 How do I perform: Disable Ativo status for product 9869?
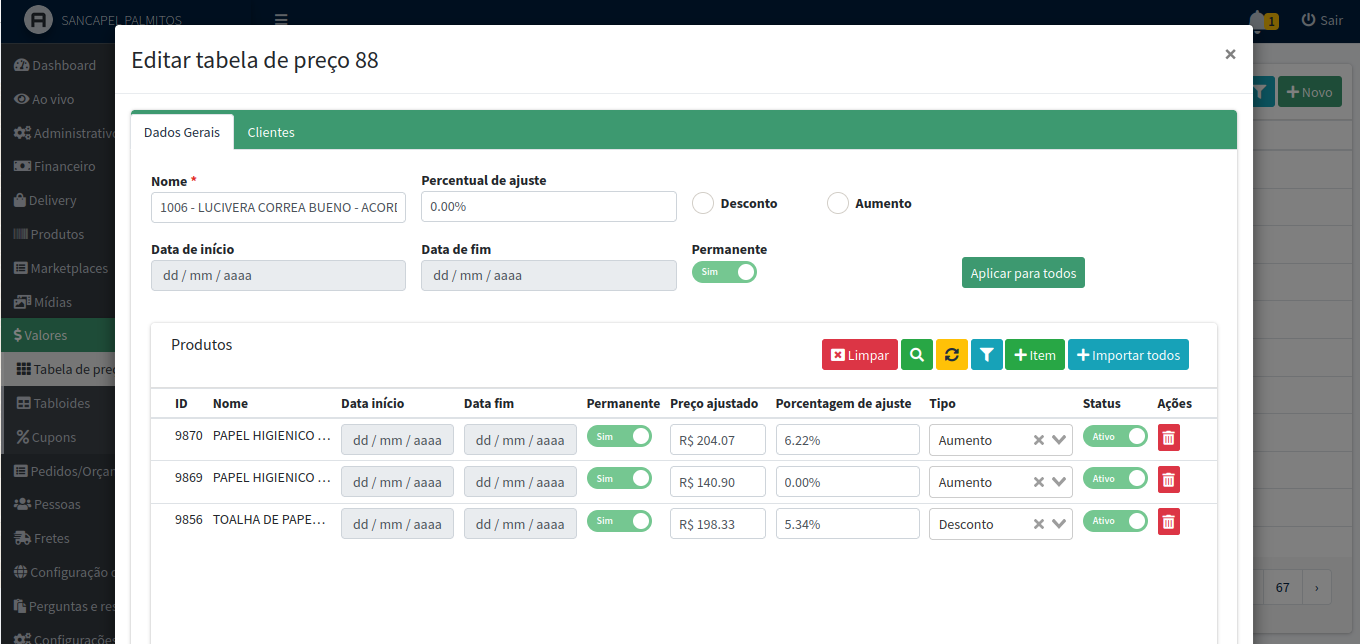[x=1115, y=478]
